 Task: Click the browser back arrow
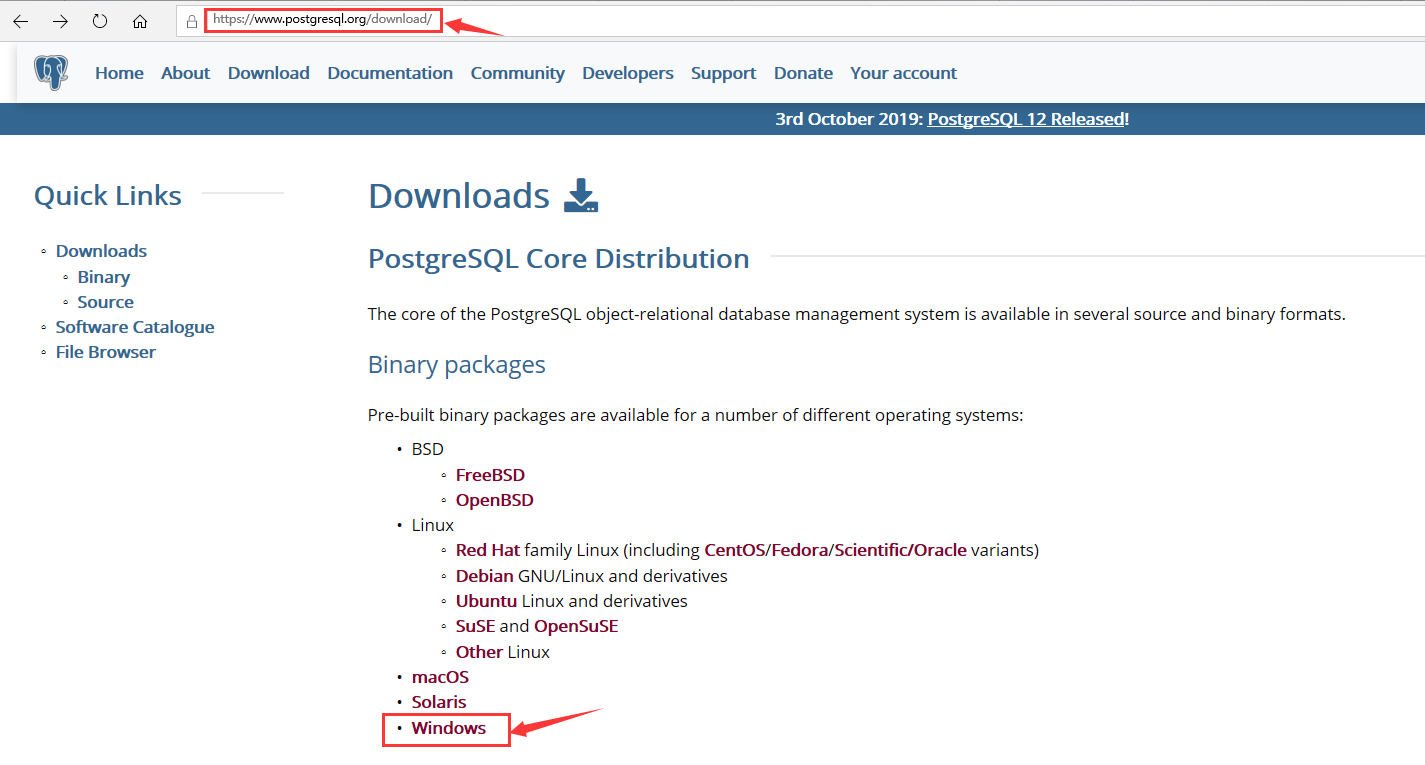click(21, 21)
